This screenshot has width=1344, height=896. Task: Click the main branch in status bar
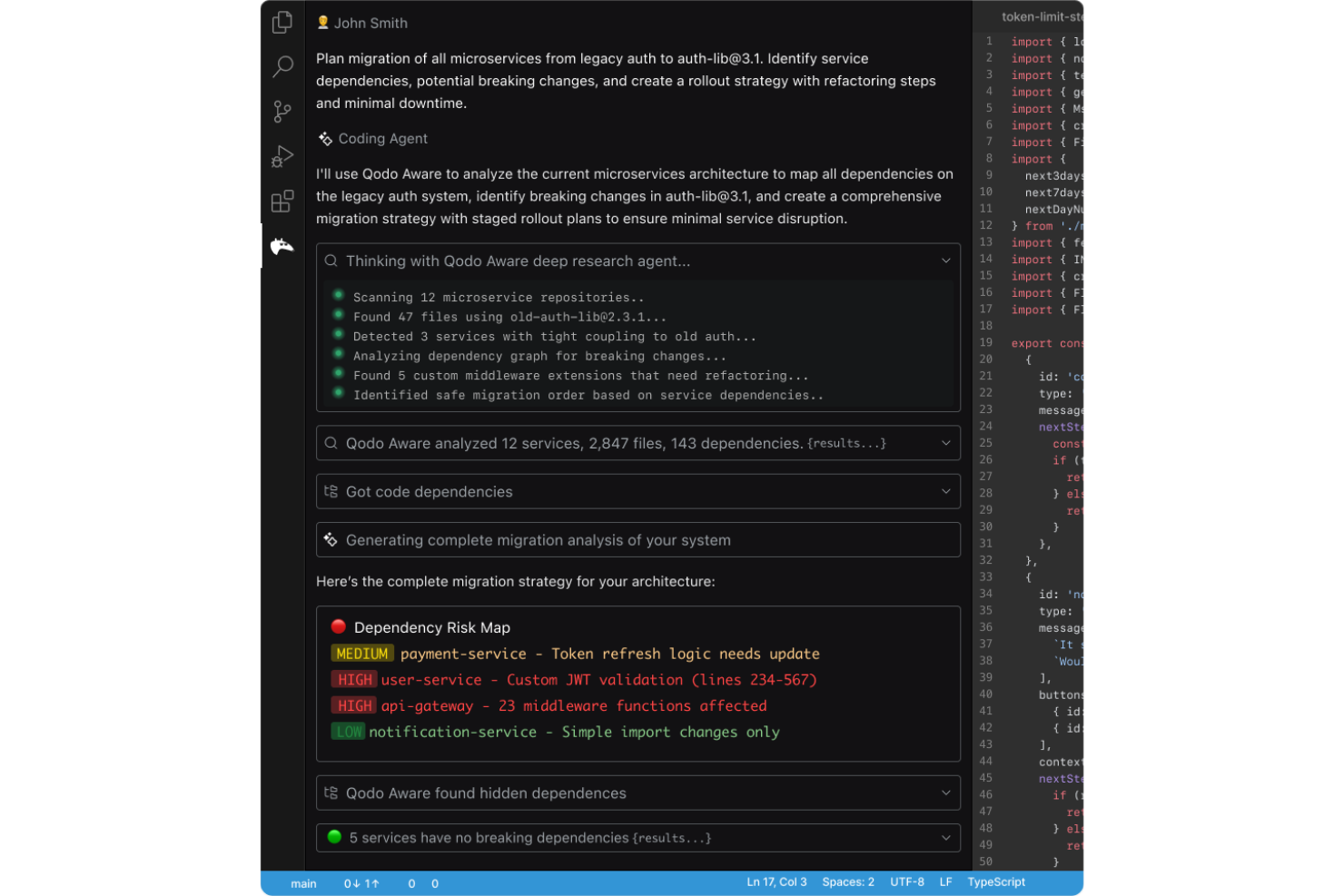click(x=303, y=883)
